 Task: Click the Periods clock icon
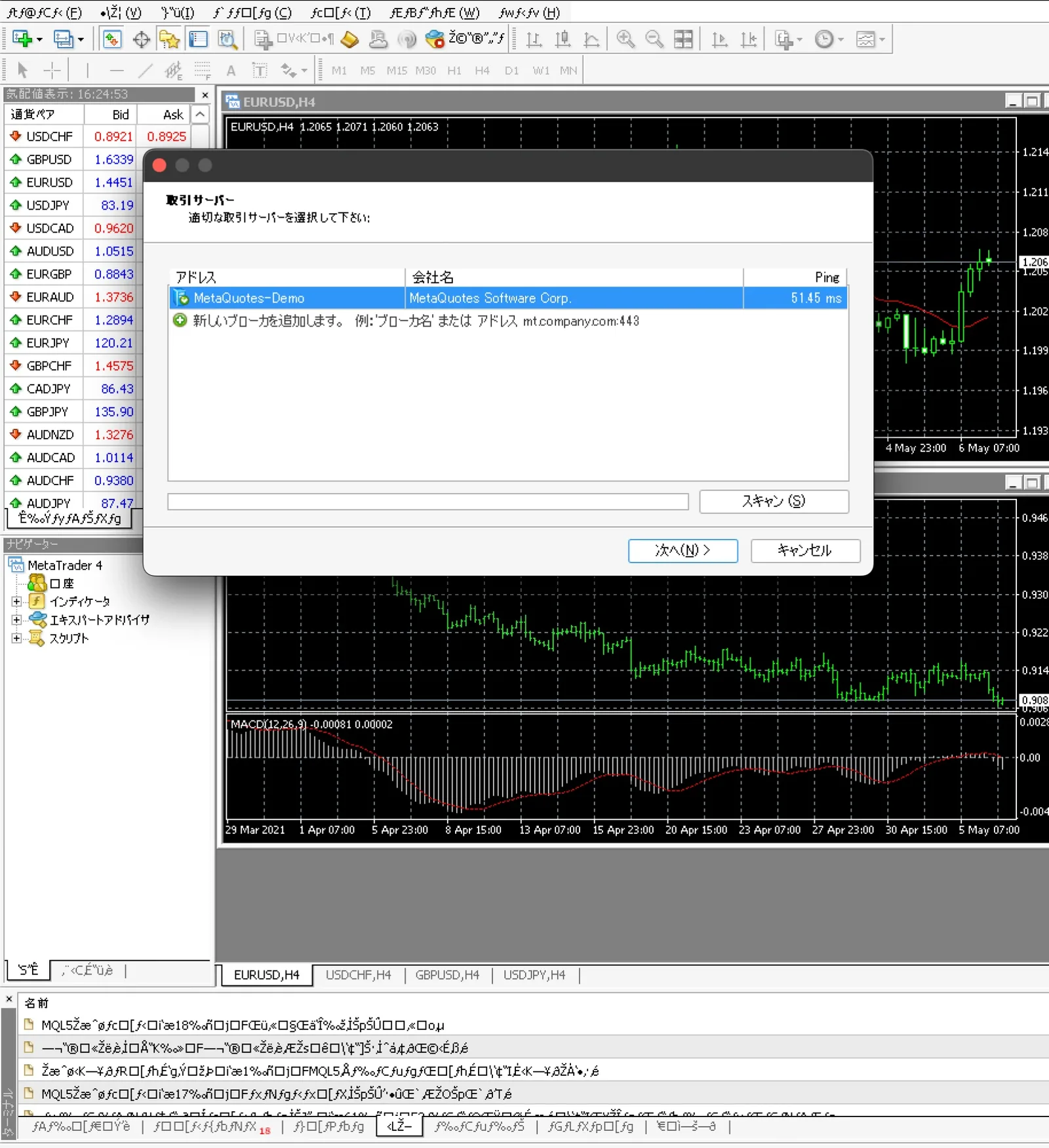tap(824, 39)
